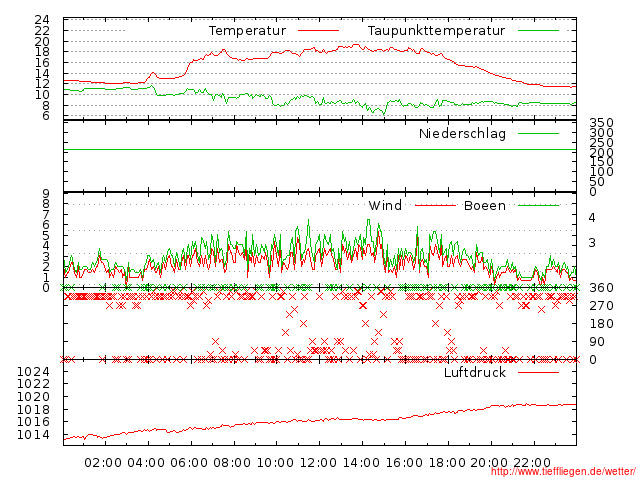
Task: Click the 06:00 time axis label
Action: 189,463
